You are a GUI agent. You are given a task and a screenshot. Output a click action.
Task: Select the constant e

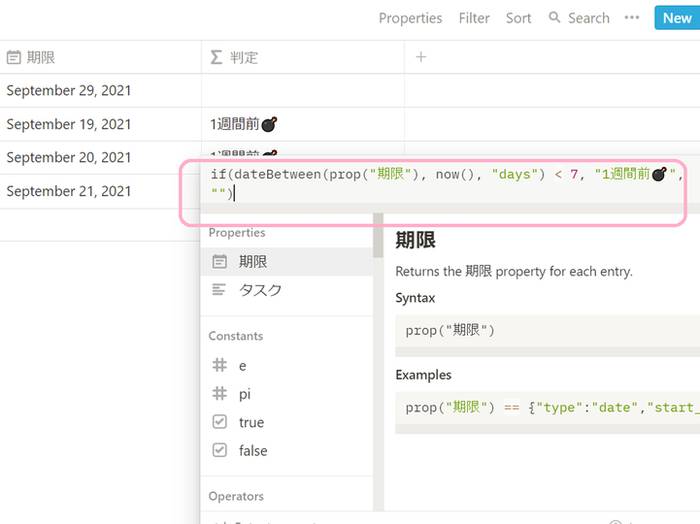pos(287,366)
